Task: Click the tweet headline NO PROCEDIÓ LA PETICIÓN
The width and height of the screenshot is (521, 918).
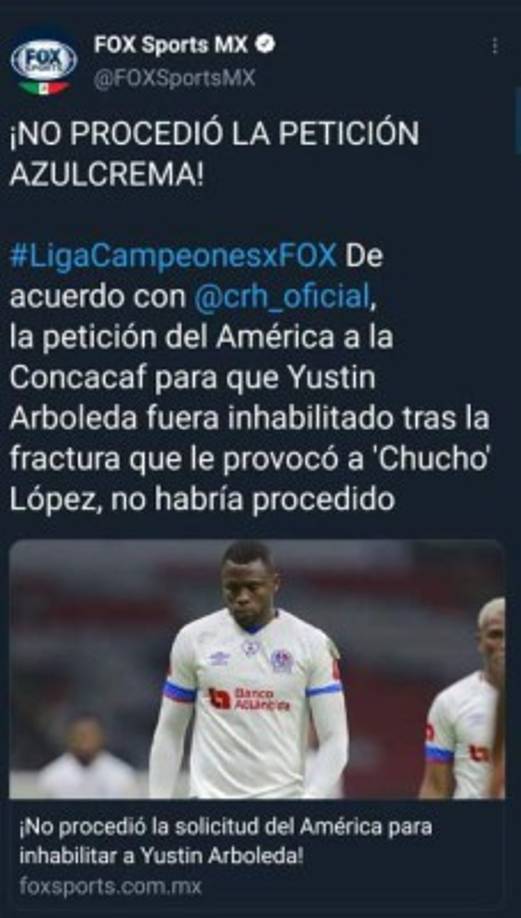Action: coord(214,133)
